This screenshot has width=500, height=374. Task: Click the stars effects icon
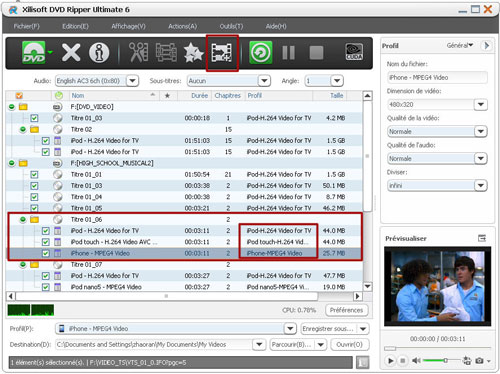(x=193, y=53)
